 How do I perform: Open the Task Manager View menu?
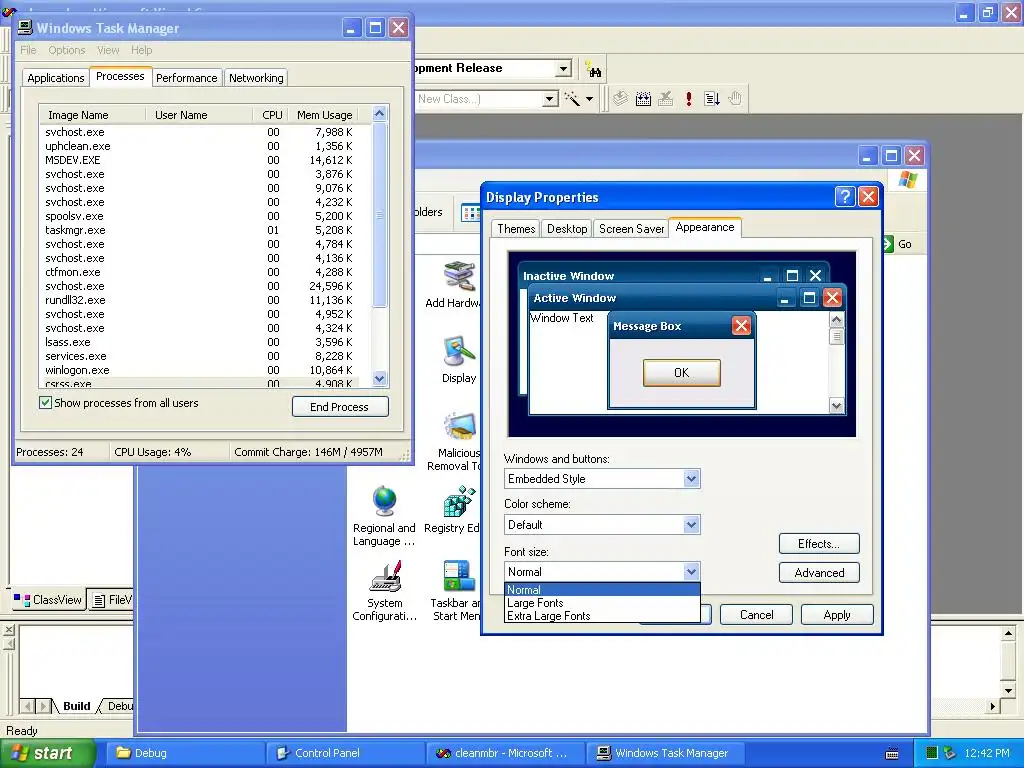(x=108, y=50)
